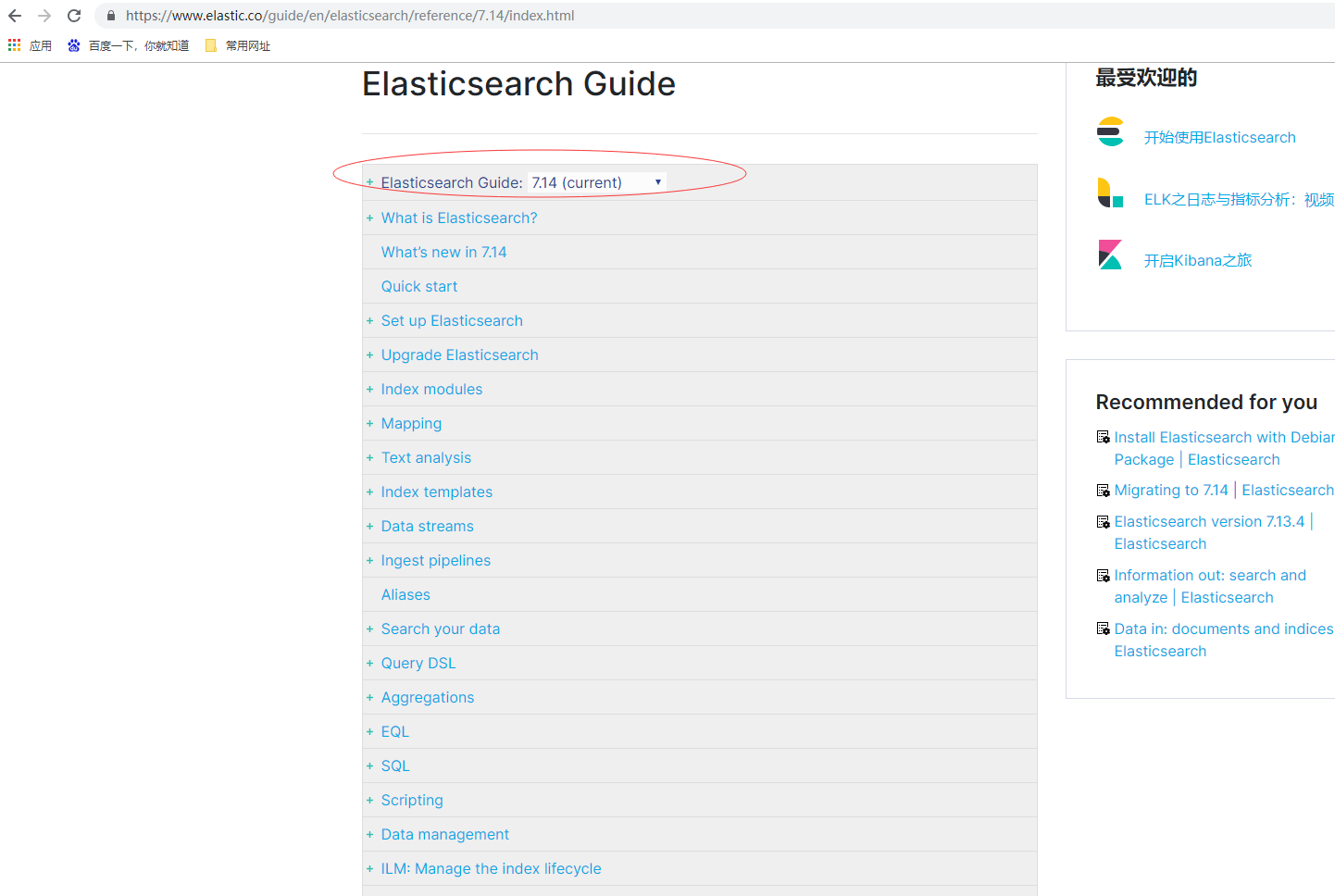Viewport: 1335px width, 896px height.
Task: Open the Elasticsearch version 7.13.4 link
Action: click(x=1213, y=532)
